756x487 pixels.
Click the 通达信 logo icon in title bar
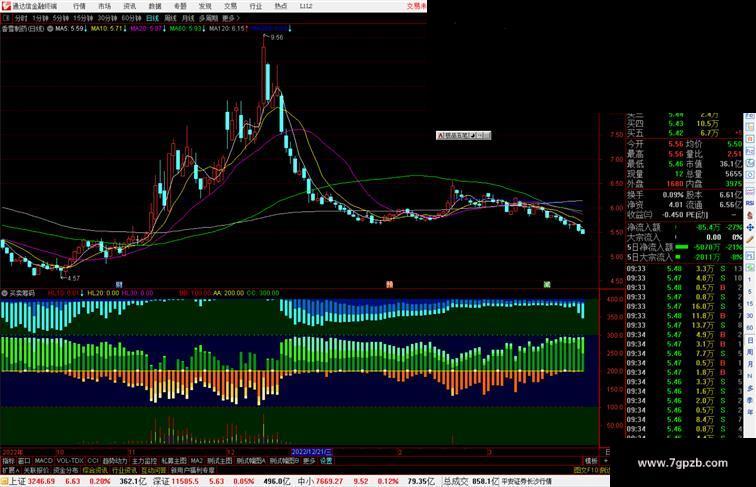tap(6, 6)
